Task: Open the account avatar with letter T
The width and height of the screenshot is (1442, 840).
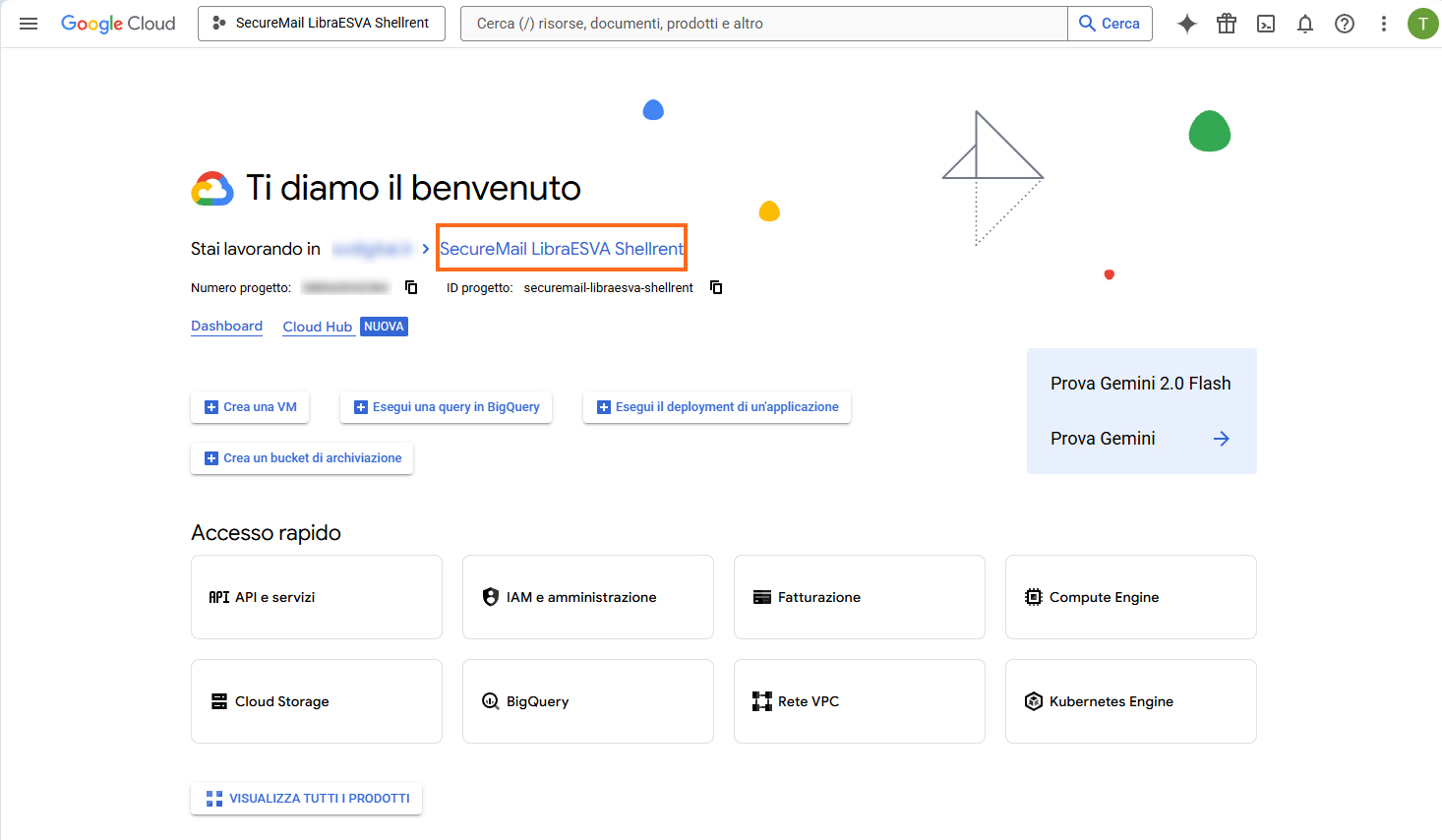Action: coord(1422,24)
